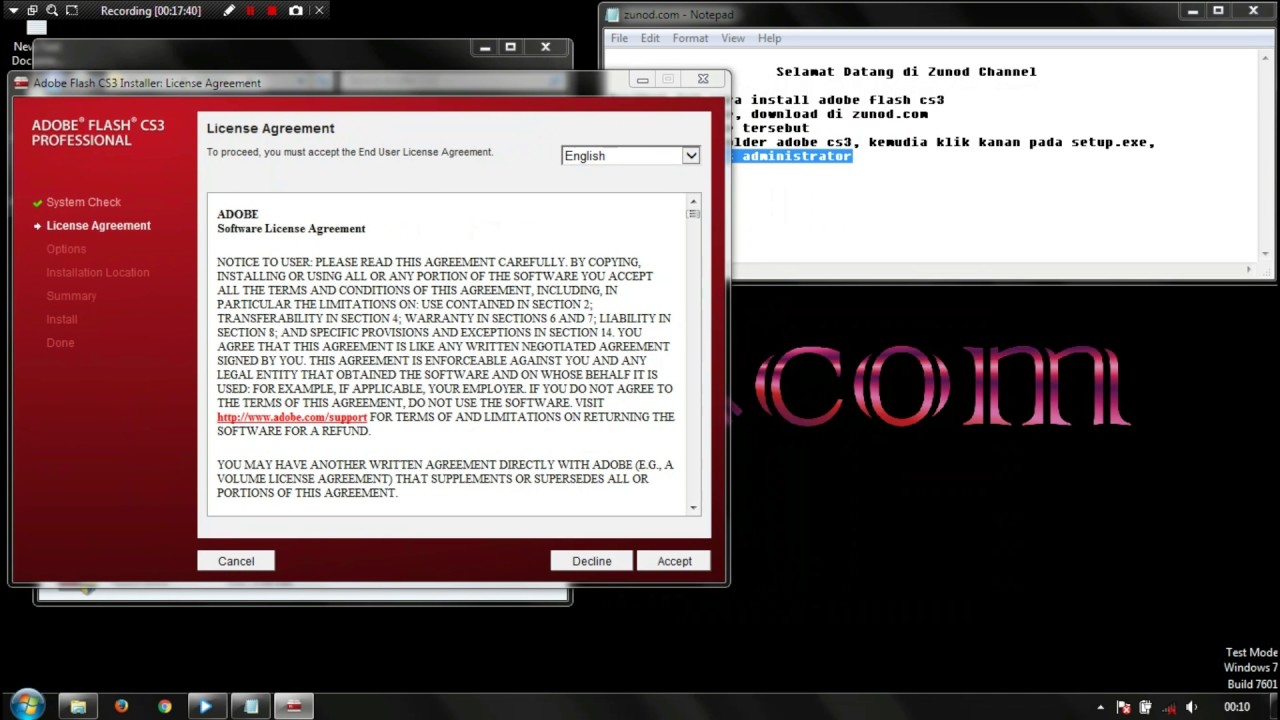Image resolution: width=1280 pixels, height=720 pixels.
Task: Open Action Center flag icon
Action: [1124, 707]
